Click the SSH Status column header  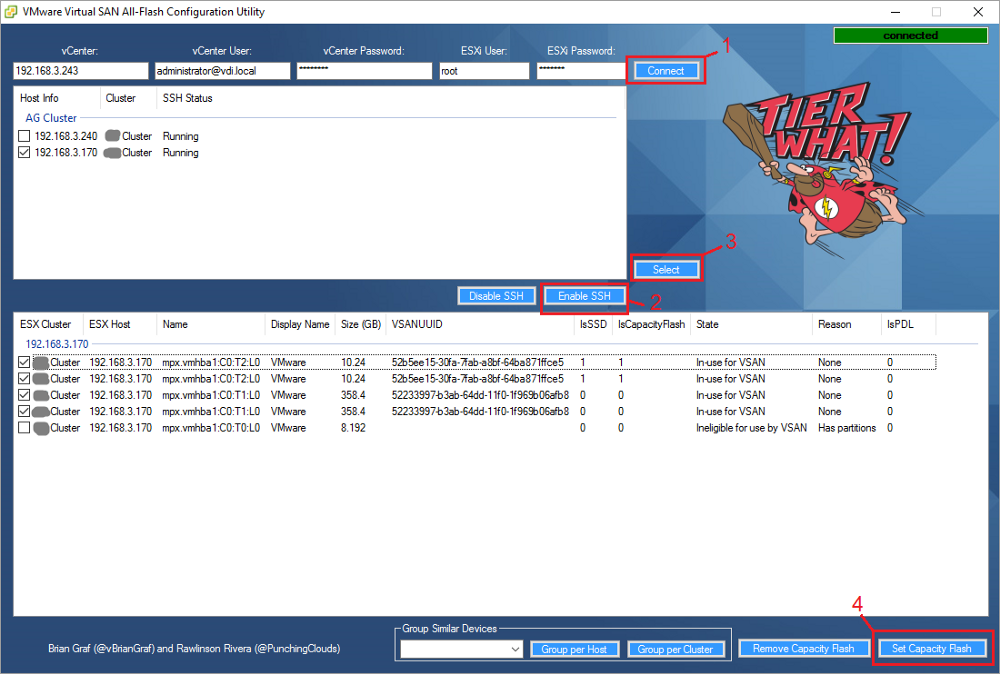coord(188,98)
